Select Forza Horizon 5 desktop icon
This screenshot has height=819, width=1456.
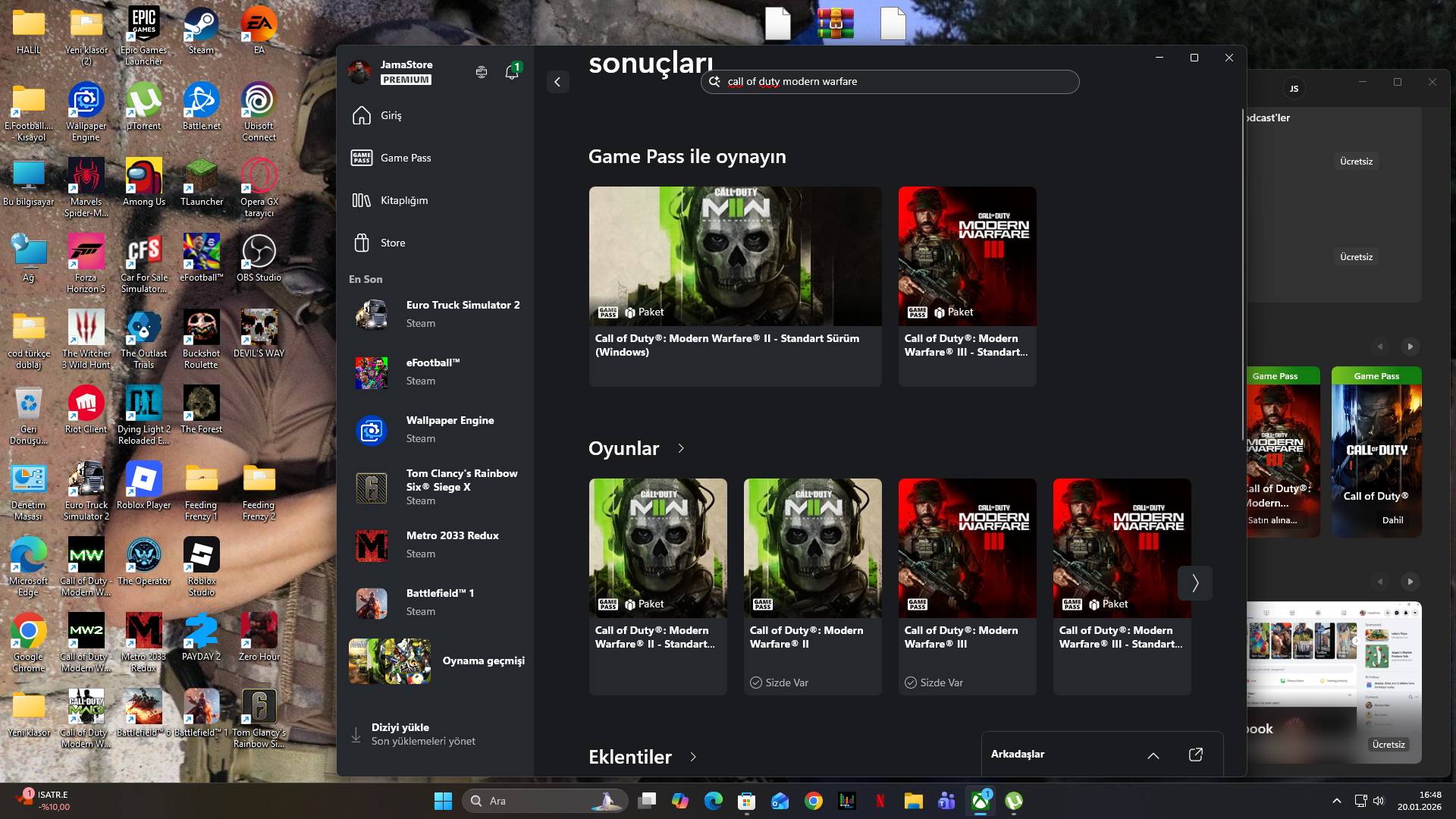[x=86, y=263]
